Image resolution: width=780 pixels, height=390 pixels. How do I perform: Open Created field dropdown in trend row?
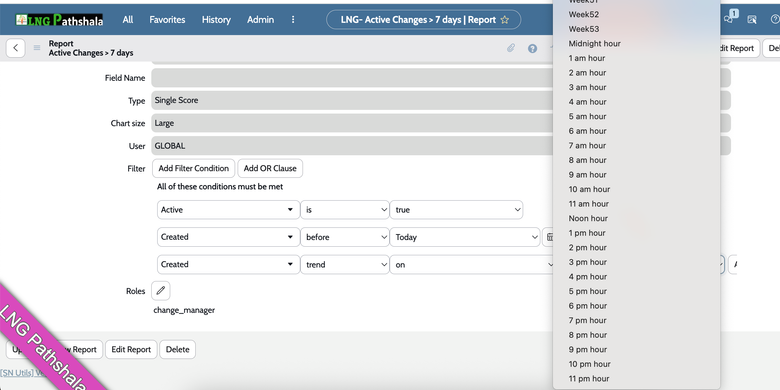pyautogui.click(x=228, y=265)
